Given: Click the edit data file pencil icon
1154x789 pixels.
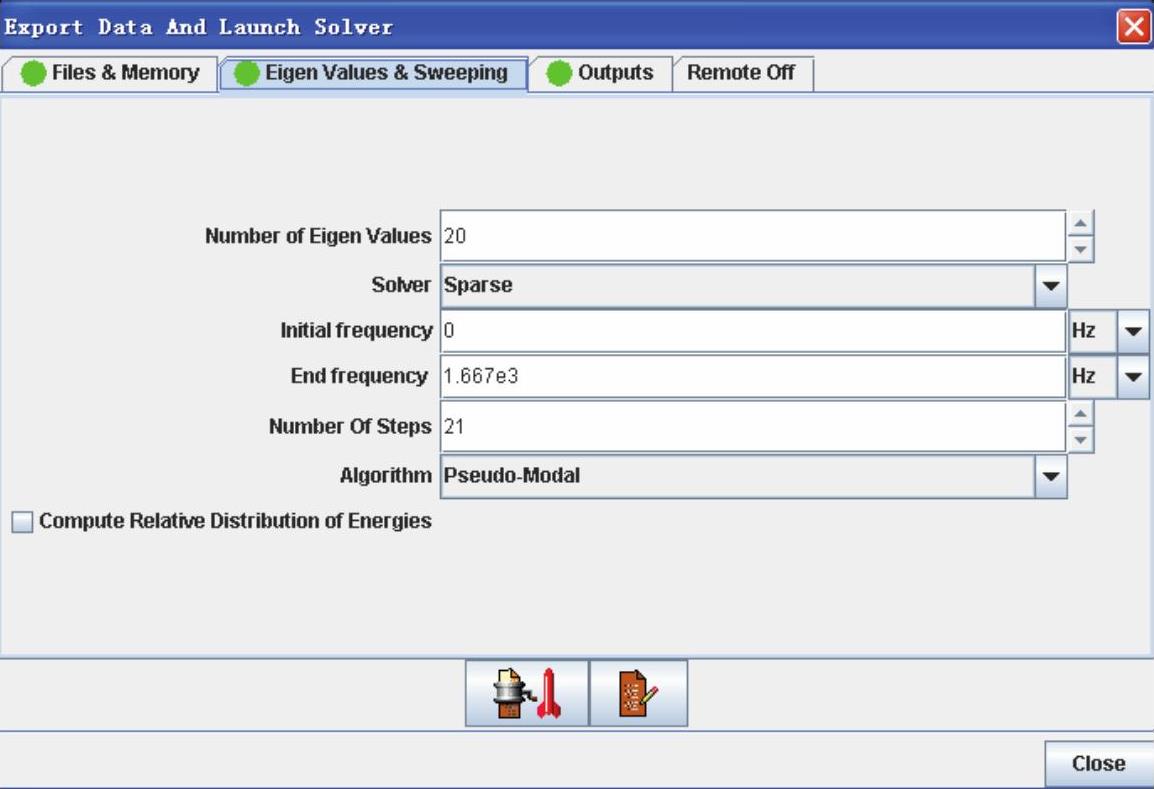Looking at the screenshot, I should 639,693.
